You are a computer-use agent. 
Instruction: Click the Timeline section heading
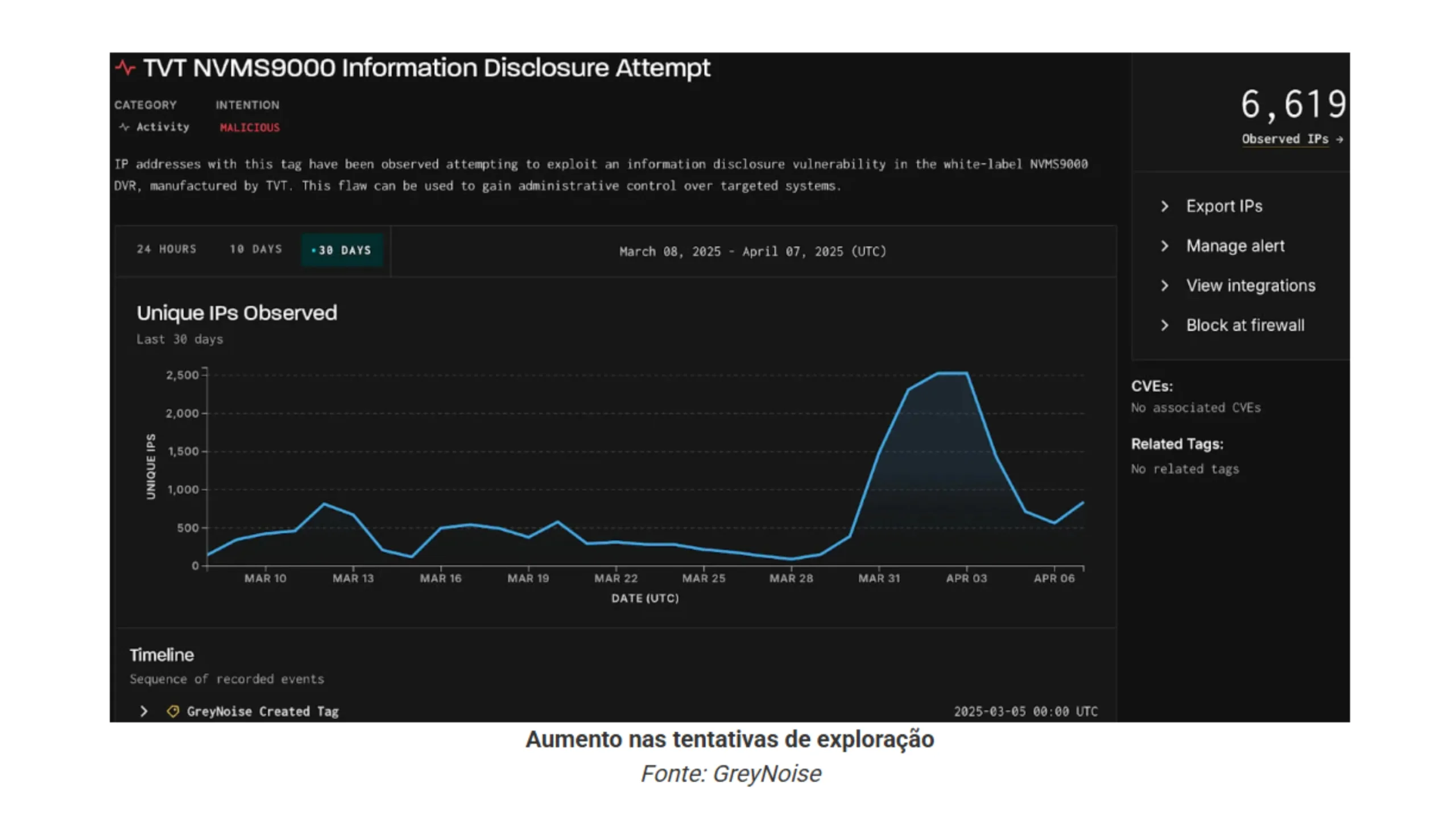[x=162, y=655]
